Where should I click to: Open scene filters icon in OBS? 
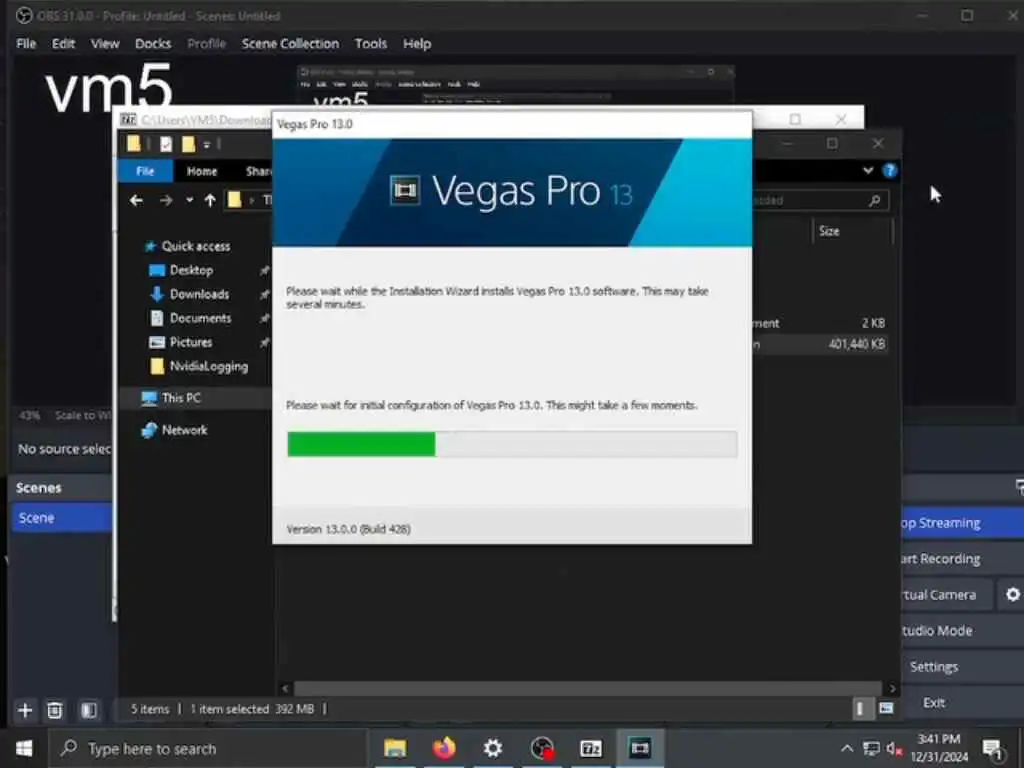pos(89,710)
